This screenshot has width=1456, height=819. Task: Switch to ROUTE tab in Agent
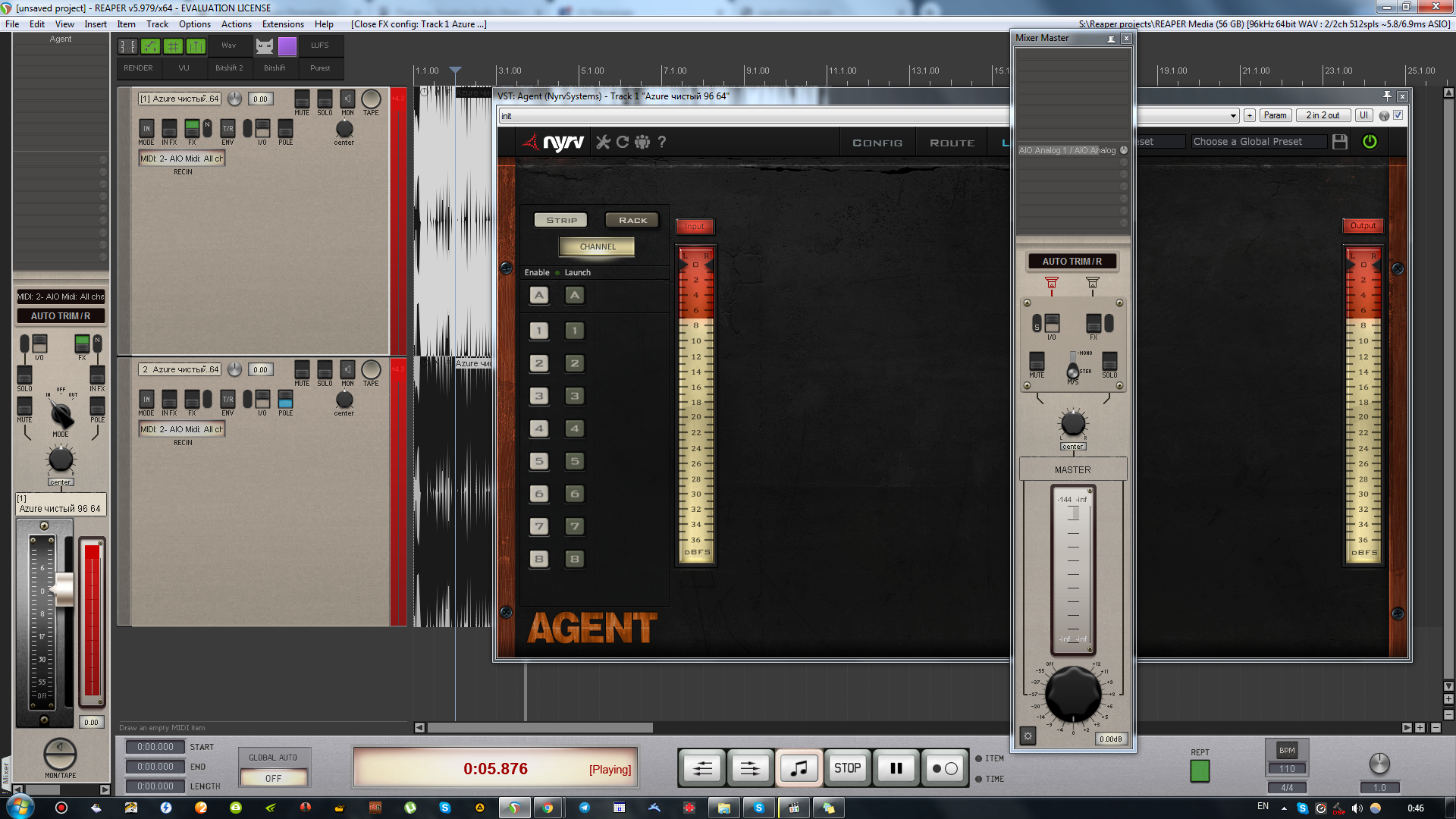pyautogui.click(x=952, y=143)
